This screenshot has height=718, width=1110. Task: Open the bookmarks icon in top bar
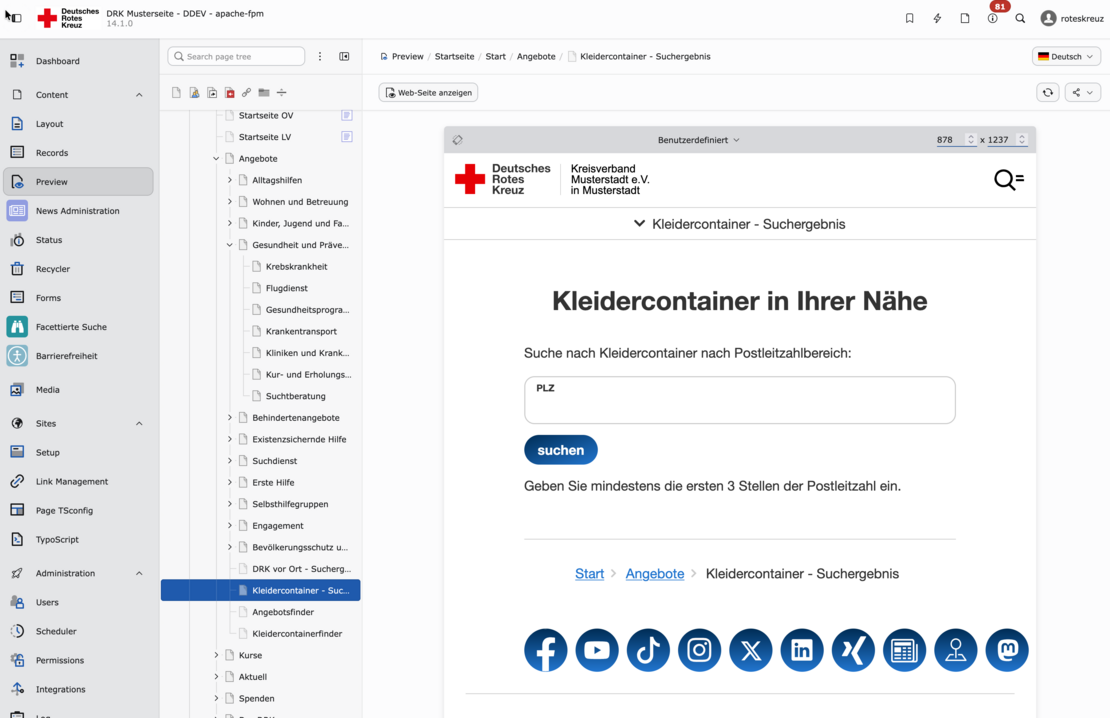pyautogui.click(x=909, y=18)
